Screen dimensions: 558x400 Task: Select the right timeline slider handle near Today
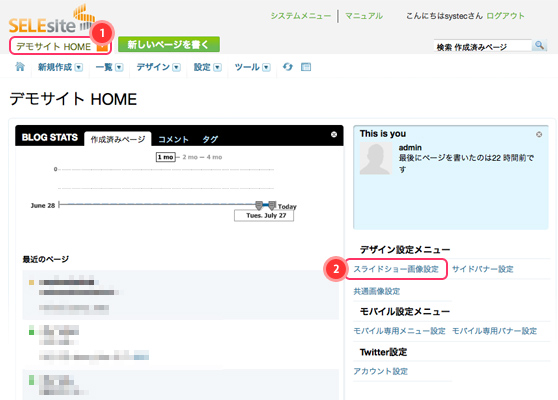[272, 205]
